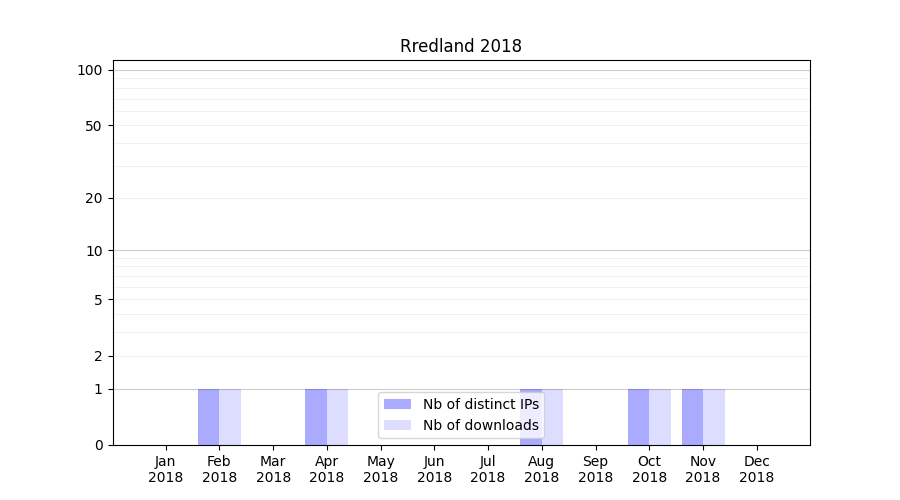Click the 'Nb of distinct IPs' legend swatch
The width and height of the screenshot is (900, 500).
click(397, 404)
